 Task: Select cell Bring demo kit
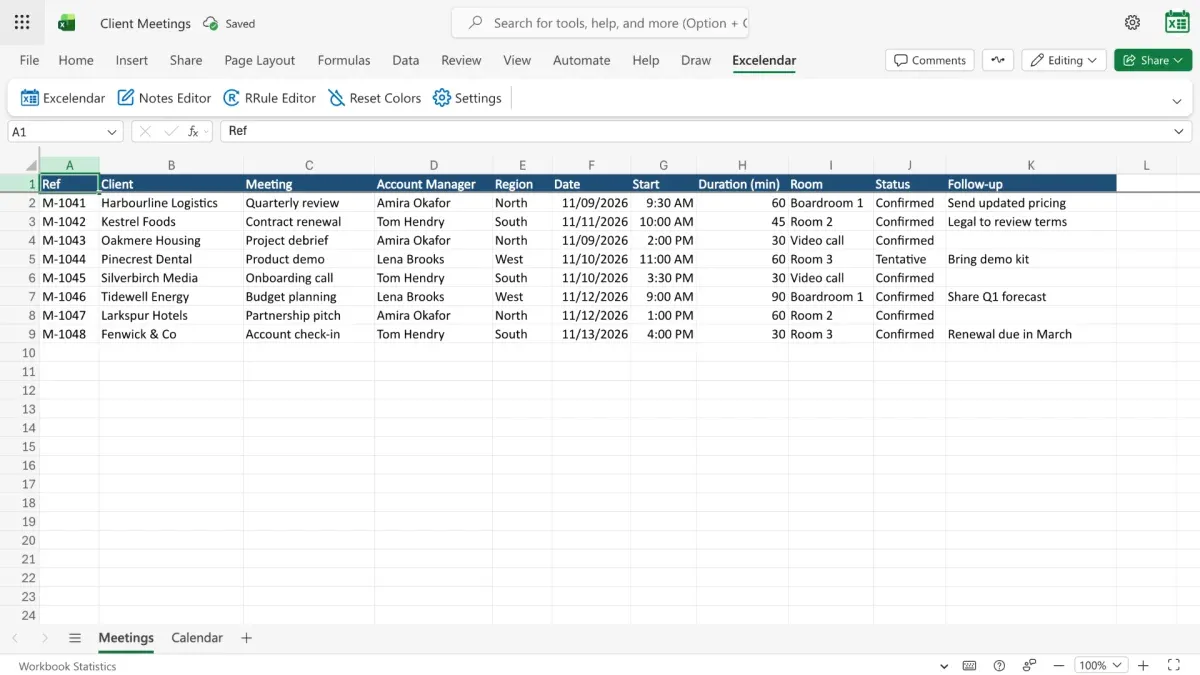coord(1031,259)
